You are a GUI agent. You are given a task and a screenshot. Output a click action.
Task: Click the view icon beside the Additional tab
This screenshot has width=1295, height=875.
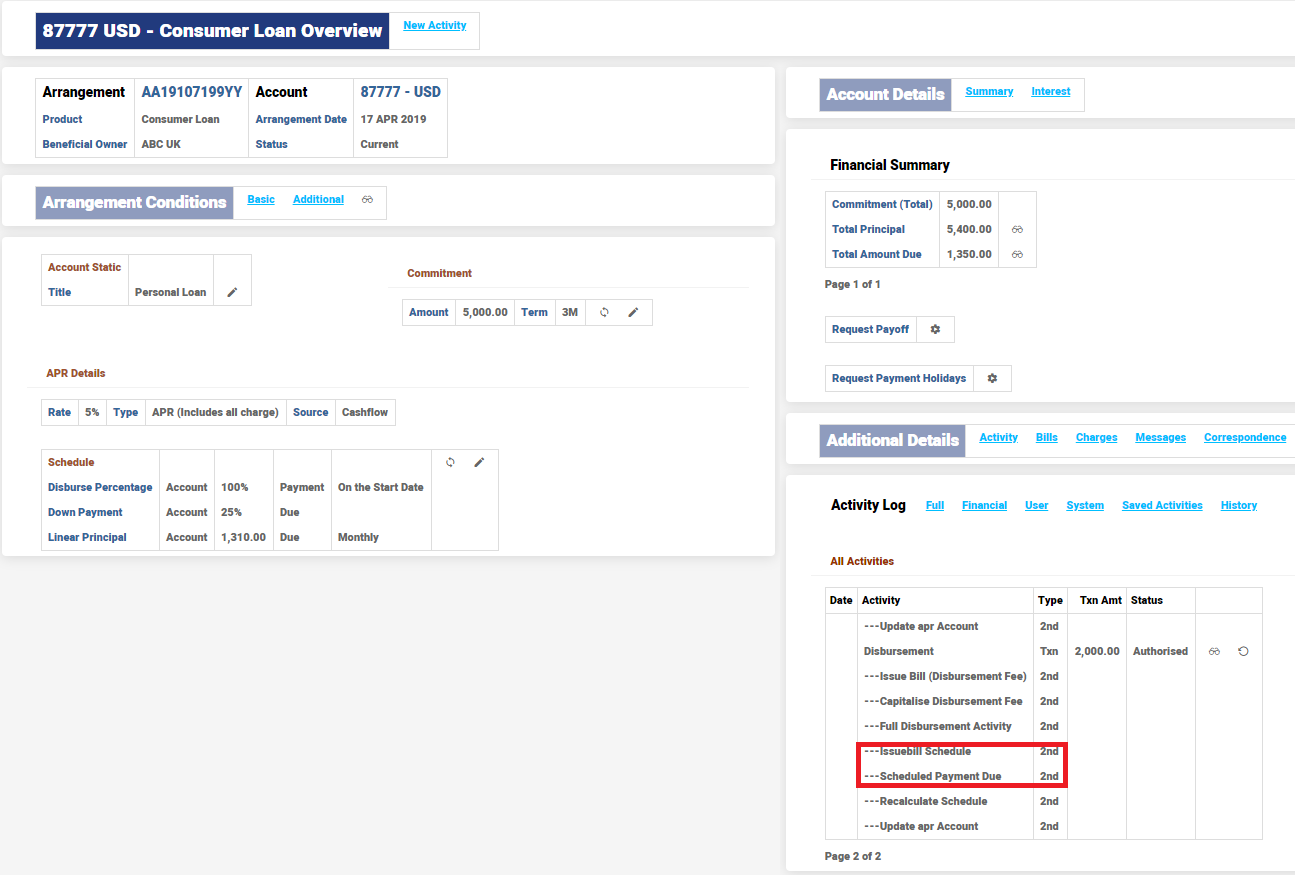tap(367, 200)
